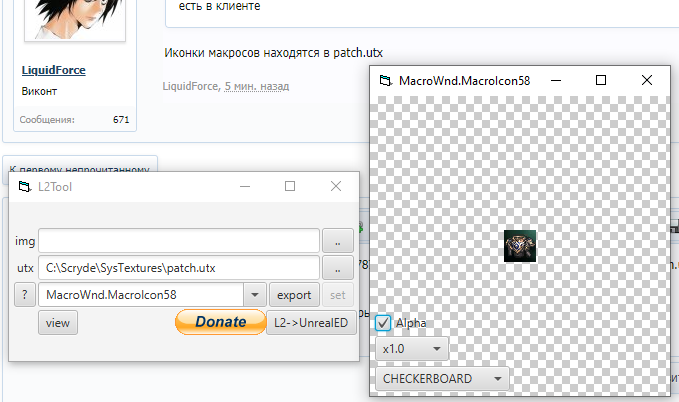This screenshot has height=402, width=679.
Task: Click LiquidForce's avatar image
Action: click(73, 20)
